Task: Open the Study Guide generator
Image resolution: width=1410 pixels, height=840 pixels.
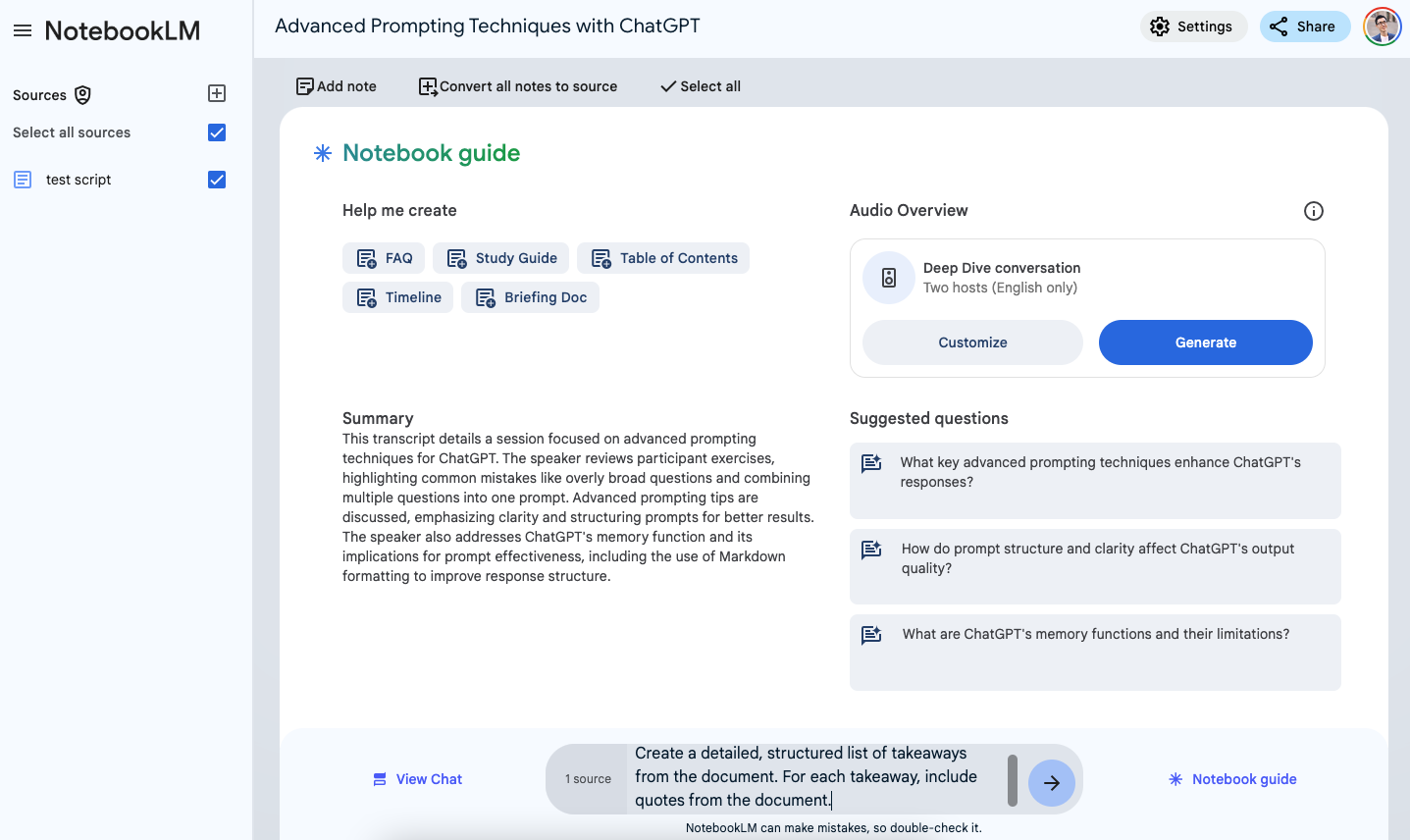Action: (500, 257)
